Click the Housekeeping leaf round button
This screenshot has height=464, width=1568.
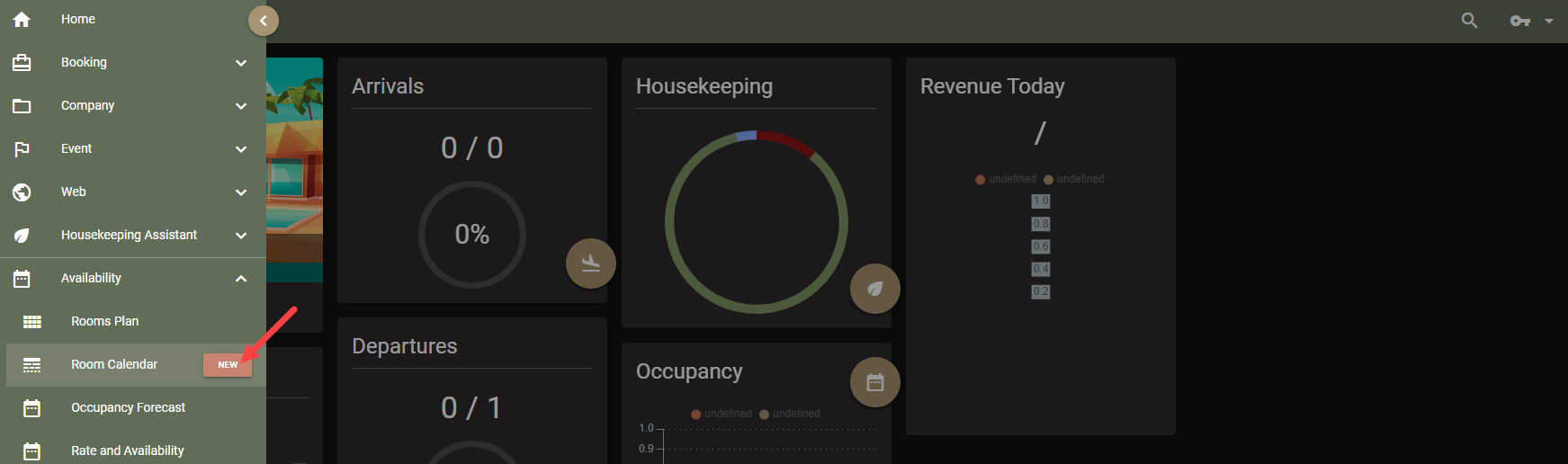875,289
